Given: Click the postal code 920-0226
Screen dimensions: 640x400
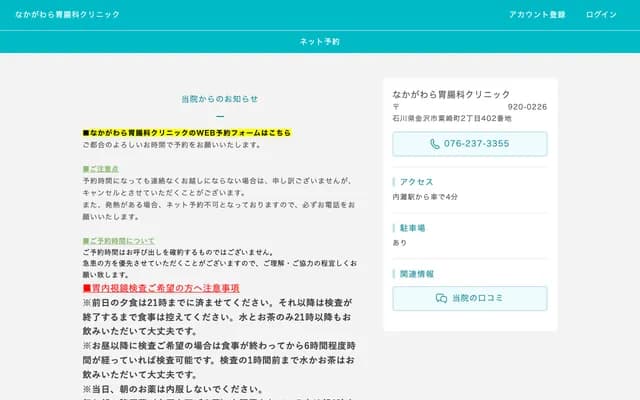Looking at the screenshot, I should point(527,106).
